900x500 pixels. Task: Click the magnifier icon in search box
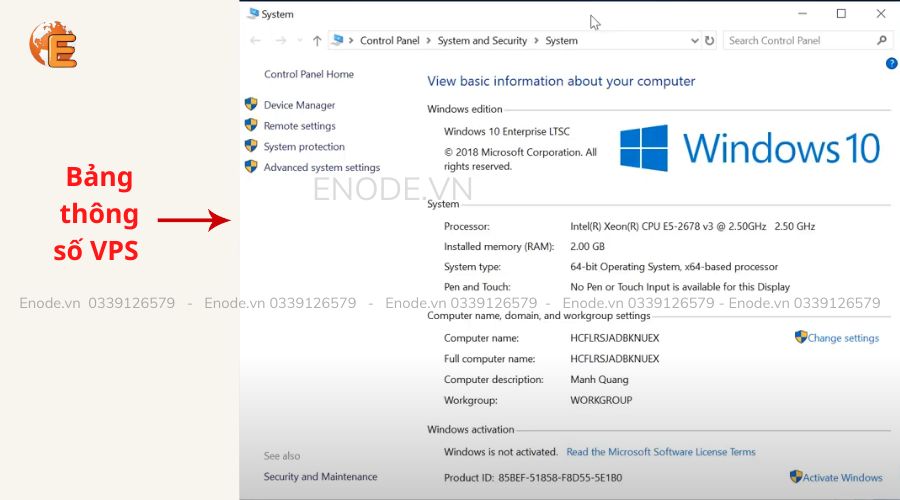881,41
